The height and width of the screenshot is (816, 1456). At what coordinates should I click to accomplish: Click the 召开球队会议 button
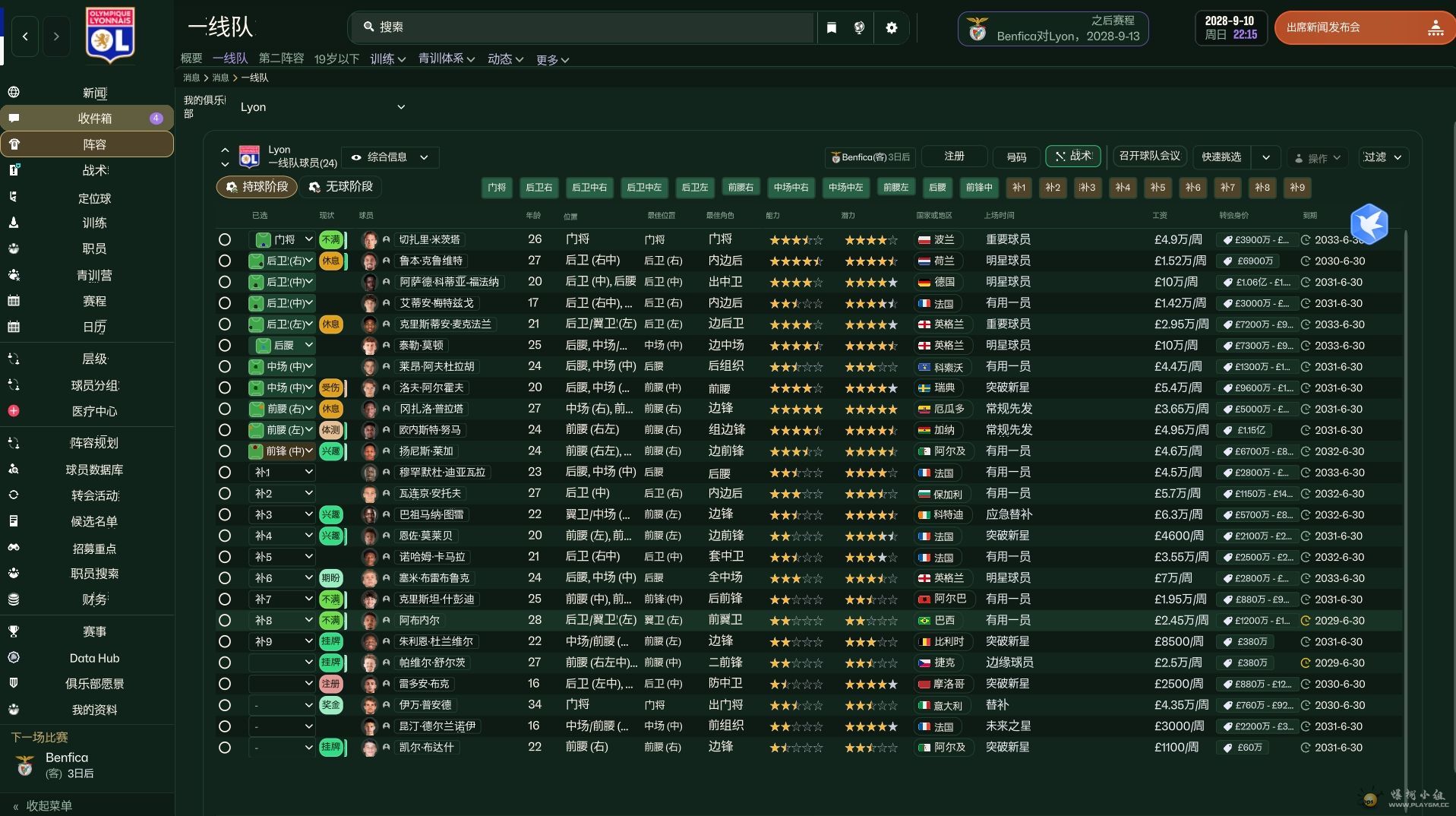point(1149,156)
